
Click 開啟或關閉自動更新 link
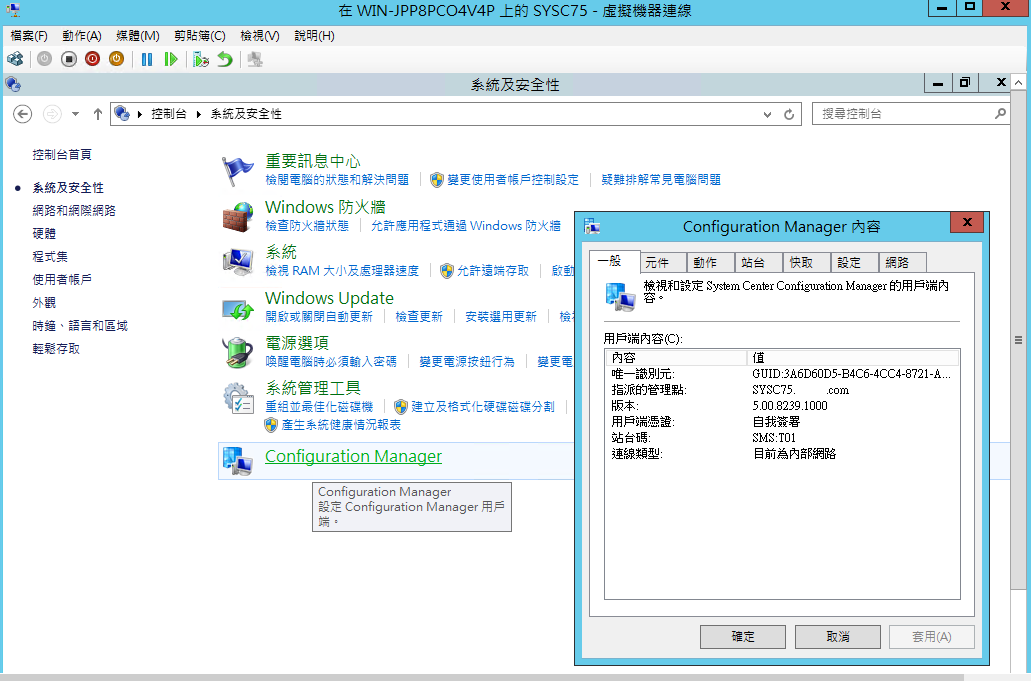(319, 317)
